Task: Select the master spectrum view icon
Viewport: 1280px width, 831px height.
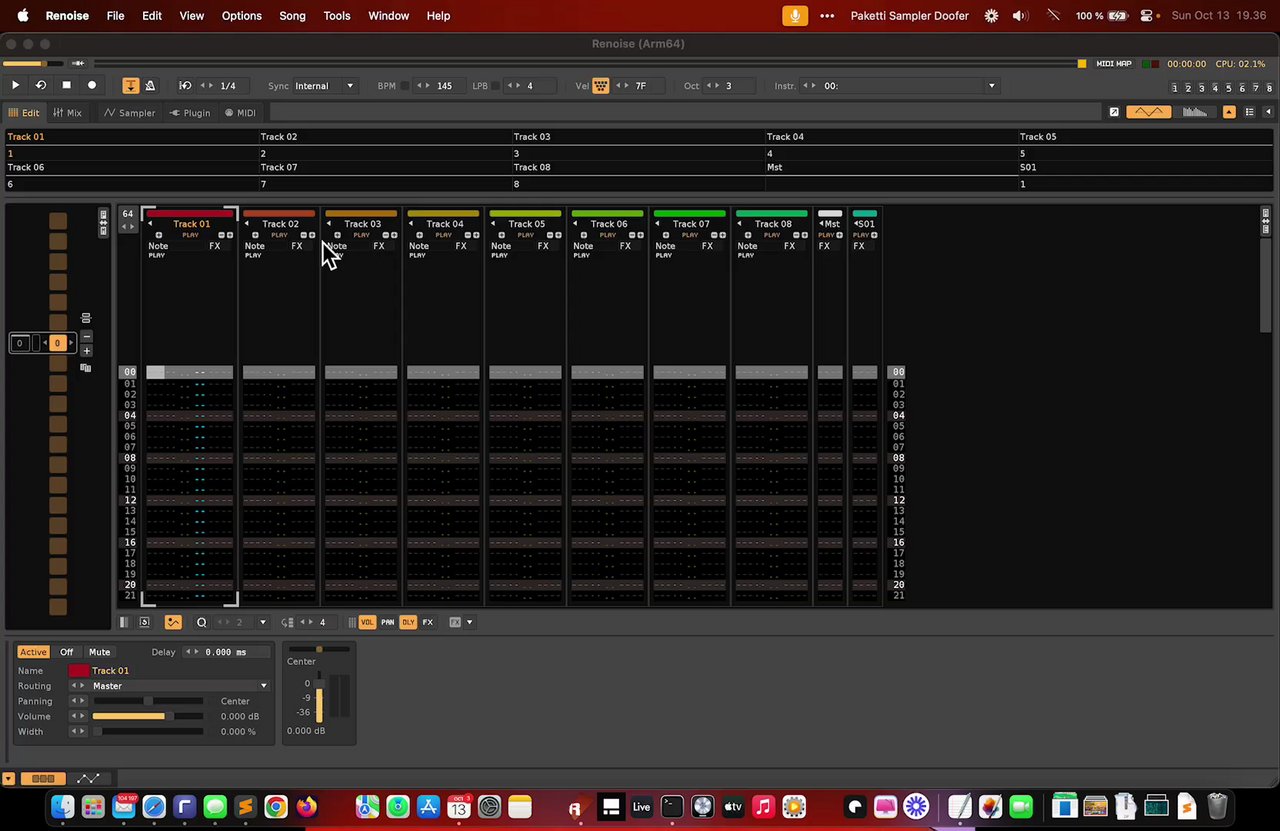Action: click(1194, 112)
